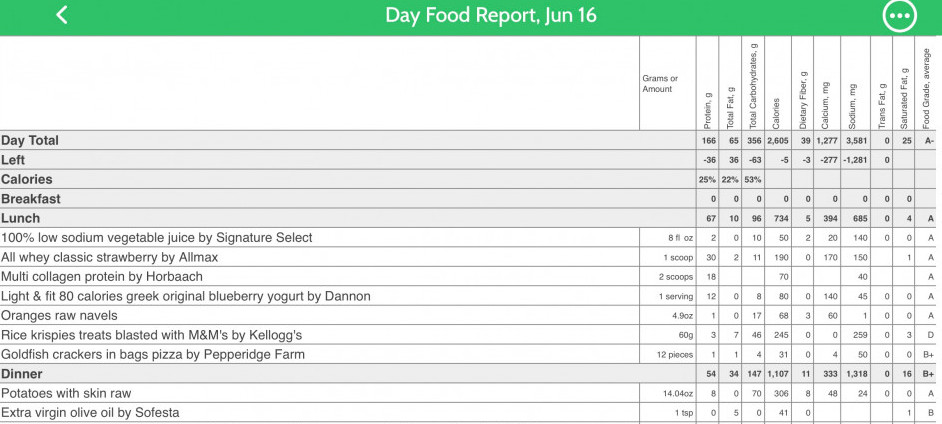The height and width of the screenshot is (424, 942).
Task: Select Rice krispies treats by Kellogg's
Action: 471,335
